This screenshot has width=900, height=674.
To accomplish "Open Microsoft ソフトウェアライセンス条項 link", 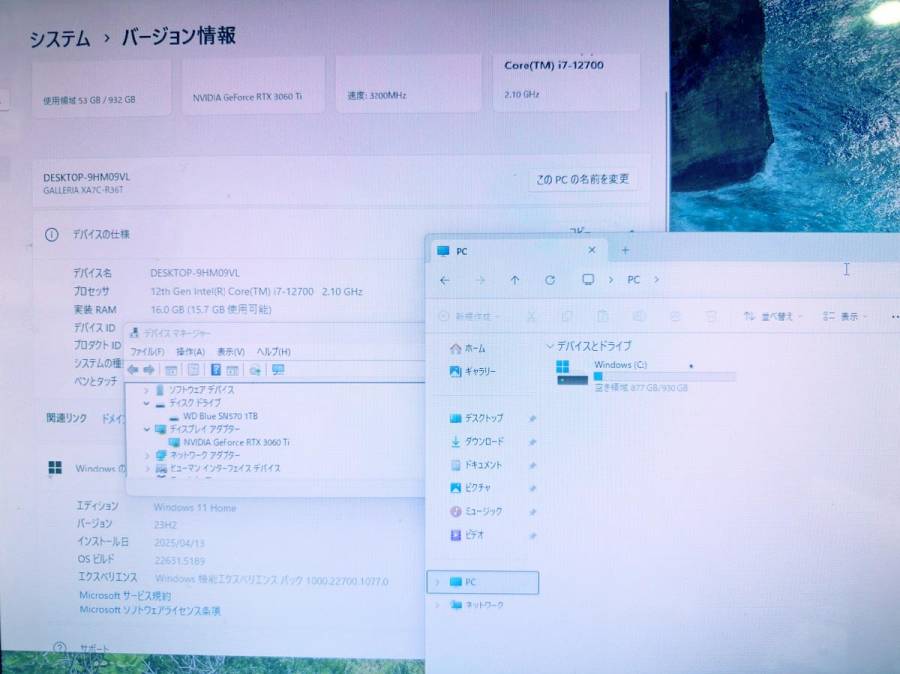I will [x=150, y=610].
